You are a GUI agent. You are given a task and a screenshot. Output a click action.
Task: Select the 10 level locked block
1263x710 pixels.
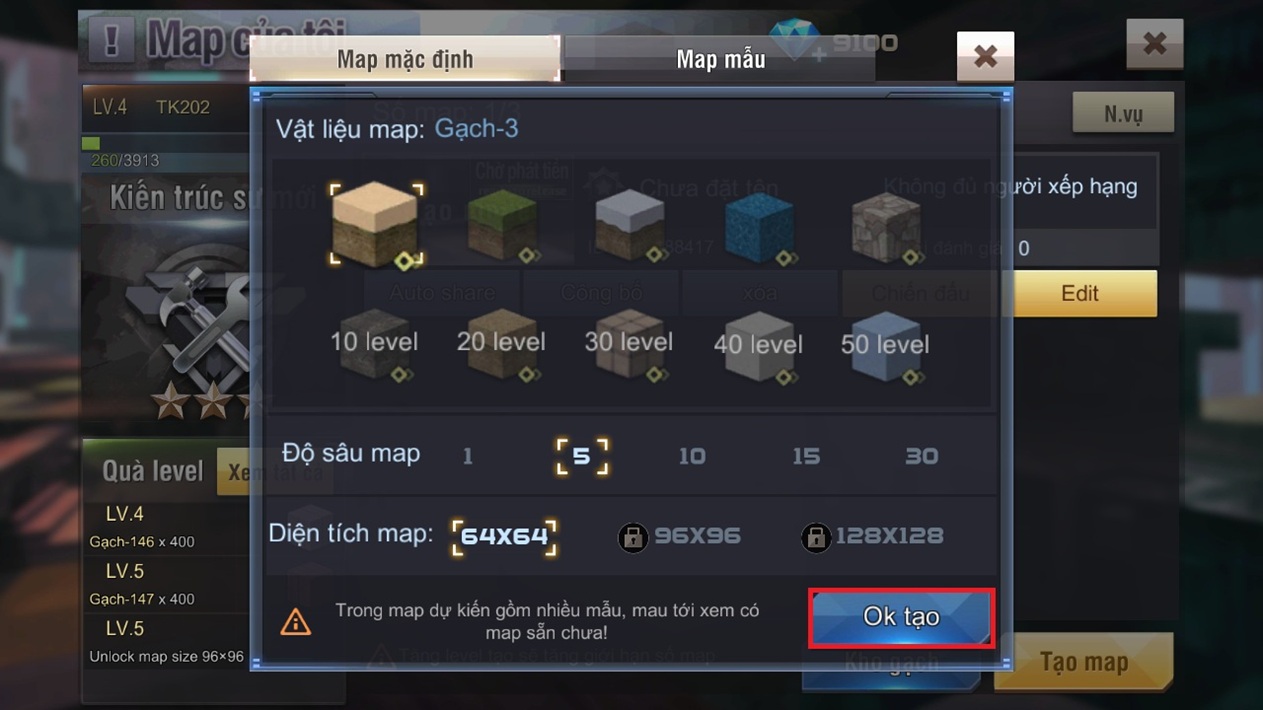click(374, 345)
